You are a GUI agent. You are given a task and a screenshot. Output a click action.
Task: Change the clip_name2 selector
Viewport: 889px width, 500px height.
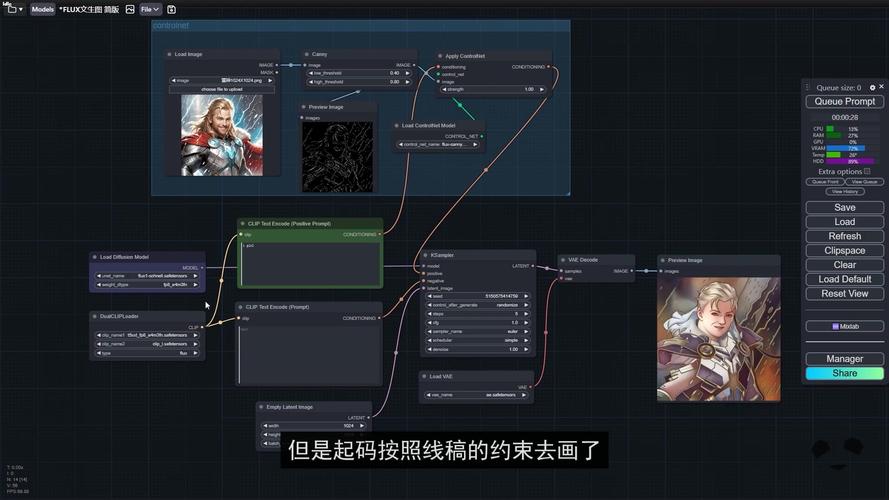click(x=147, y=344)
